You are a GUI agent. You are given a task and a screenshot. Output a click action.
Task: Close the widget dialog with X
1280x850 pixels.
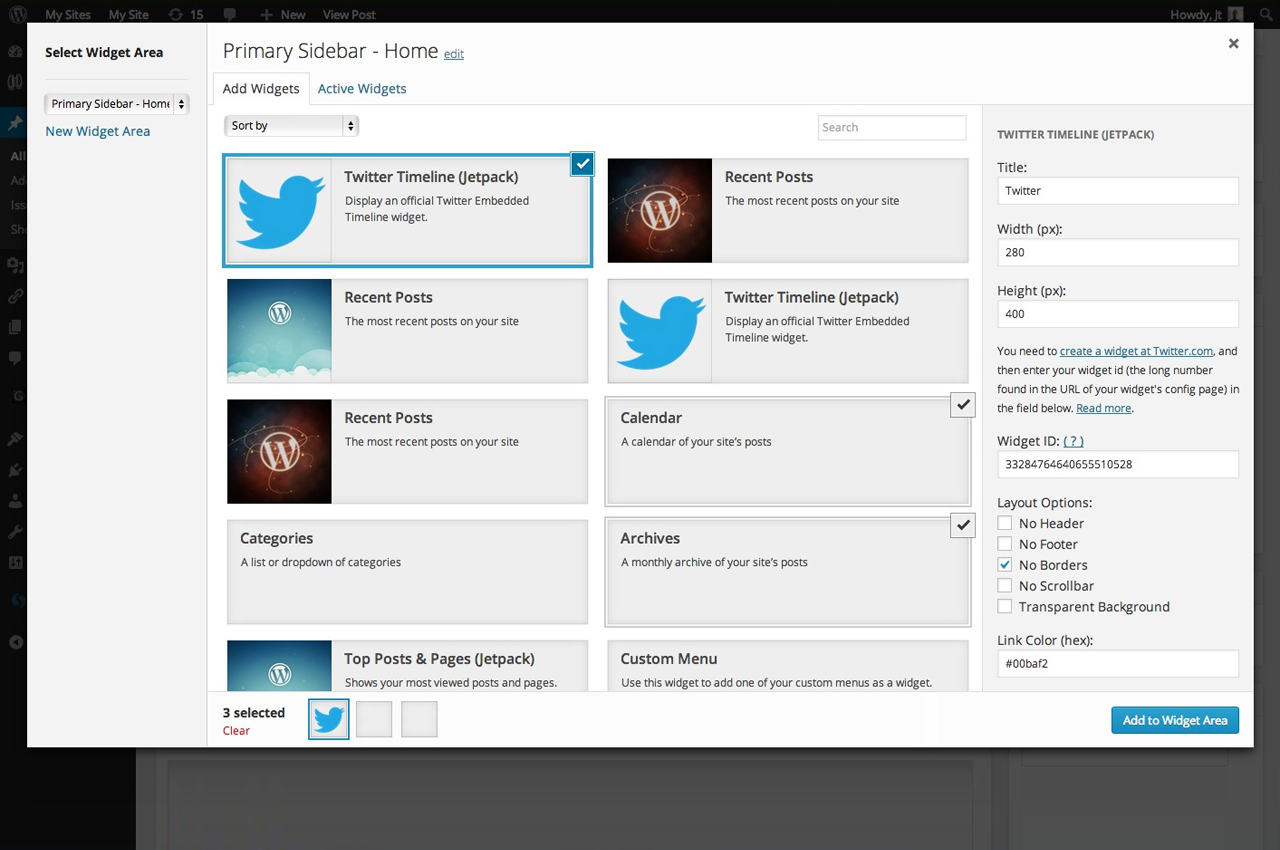click(x=1233, y=43)
